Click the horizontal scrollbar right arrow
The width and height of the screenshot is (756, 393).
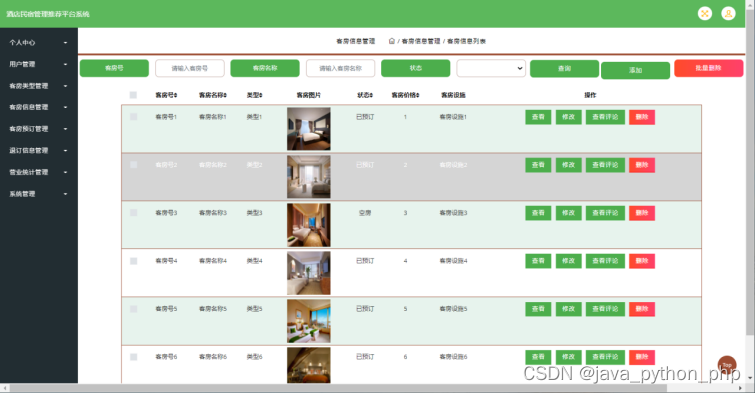[741, 388]
